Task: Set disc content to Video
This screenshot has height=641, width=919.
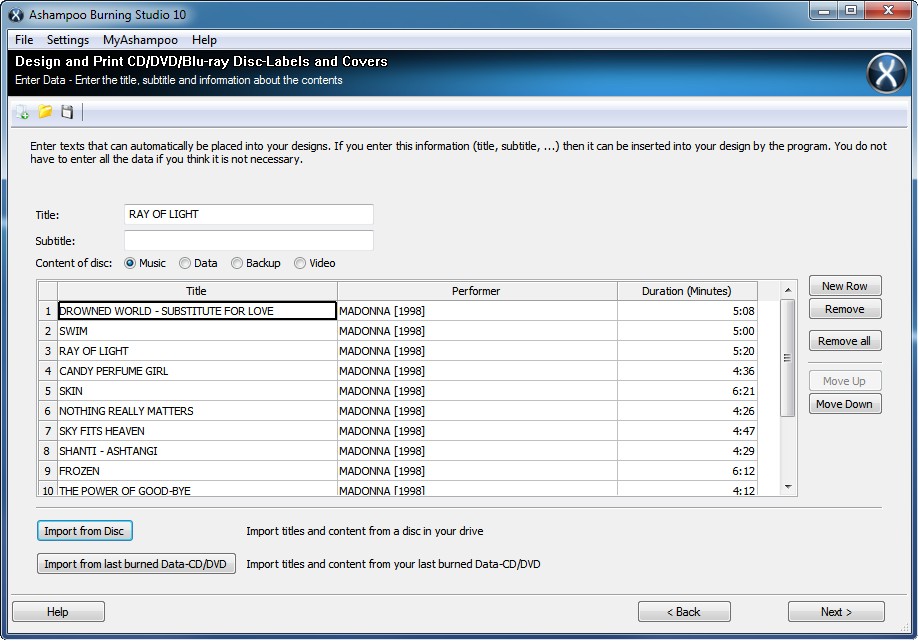Action: (300, 264)
